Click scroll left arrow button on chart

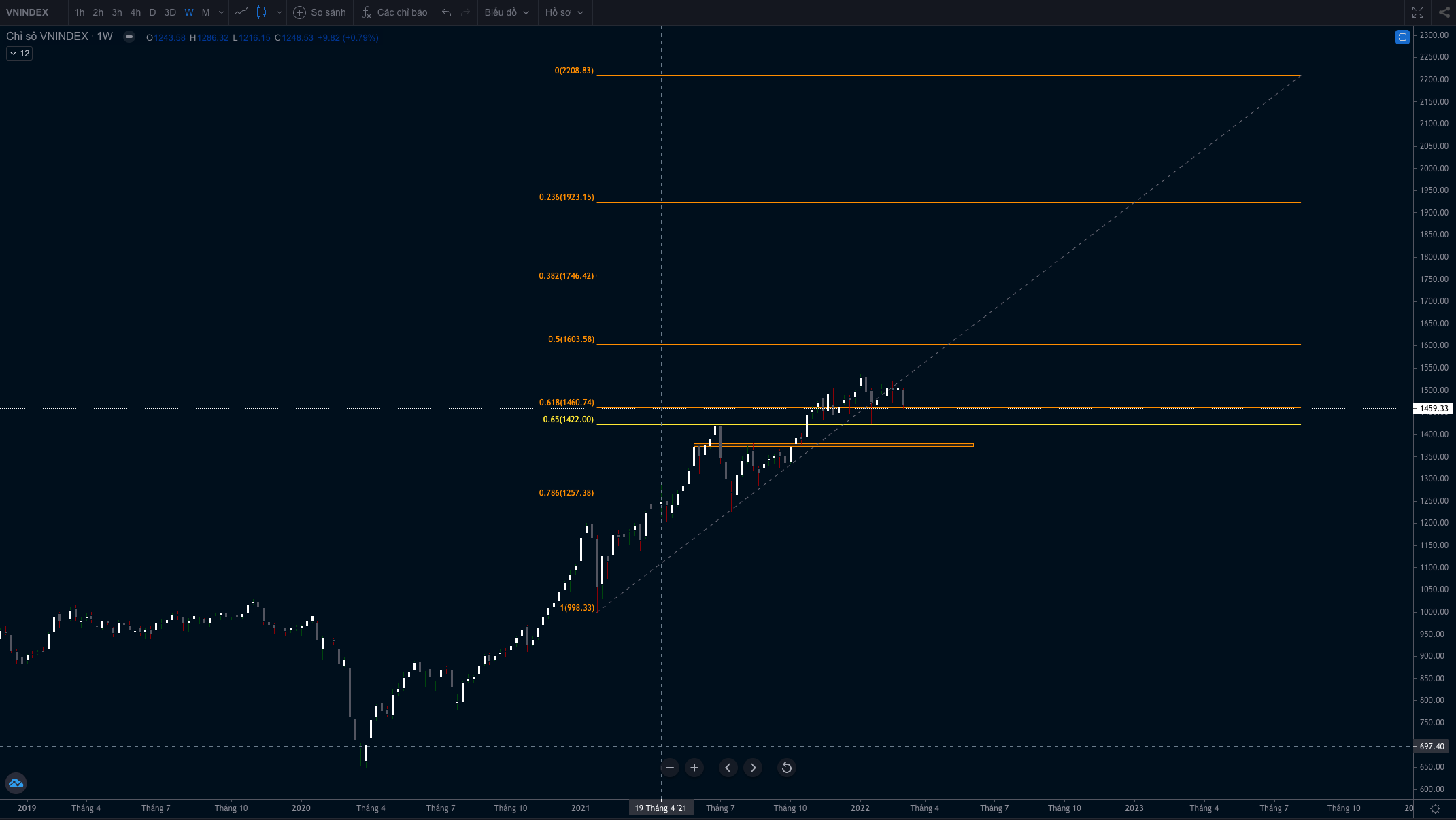pyautogui.click(x=728, y=768)
